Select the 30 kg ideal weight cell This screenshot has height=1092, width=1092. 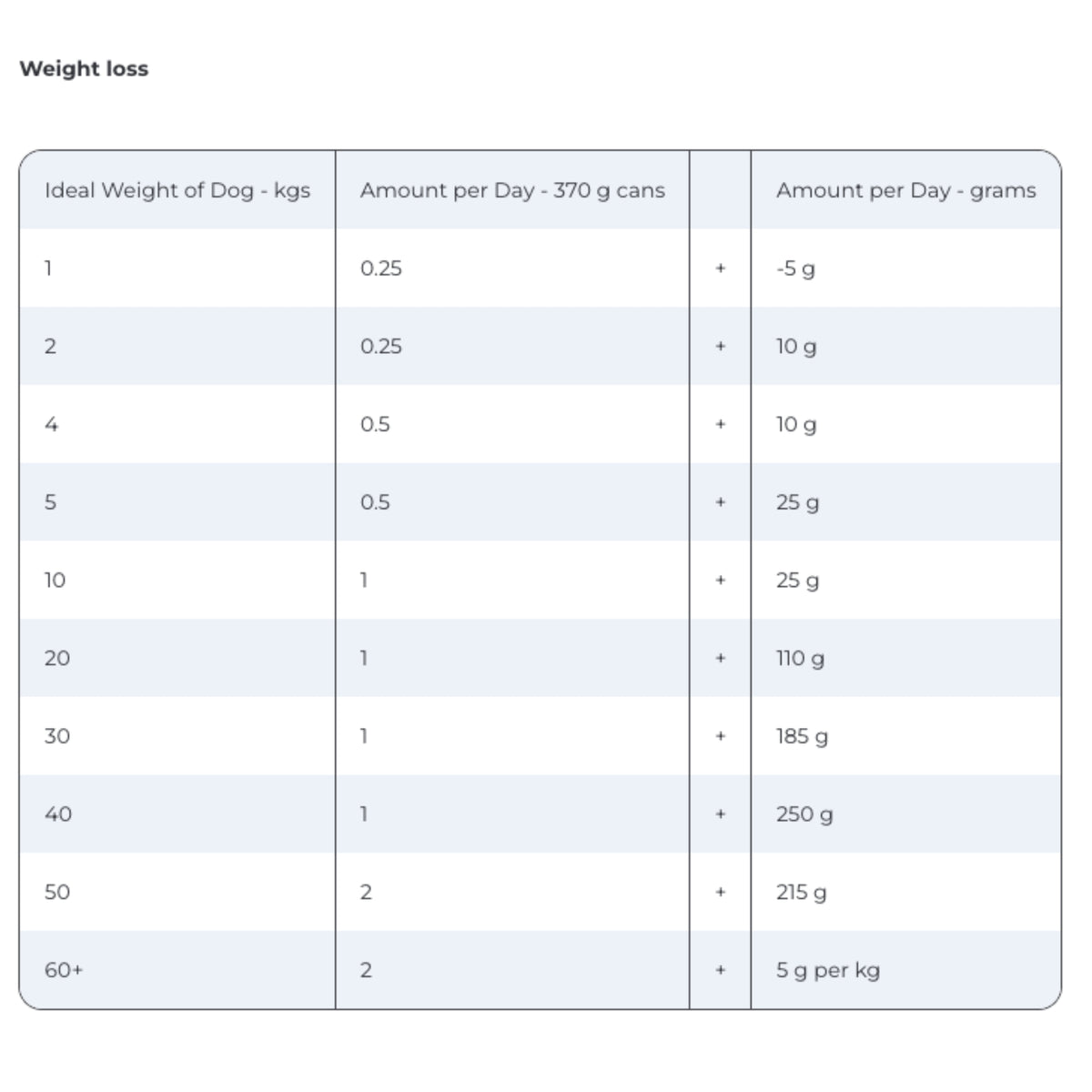coord(57,736)
